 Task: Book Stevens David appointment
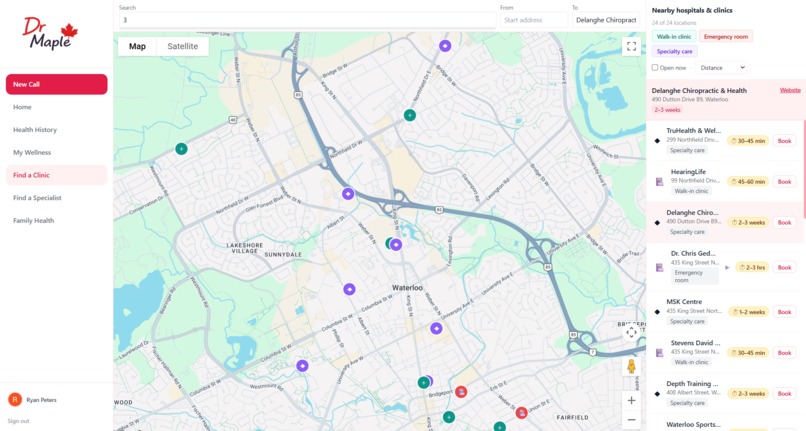coord(784,353)
